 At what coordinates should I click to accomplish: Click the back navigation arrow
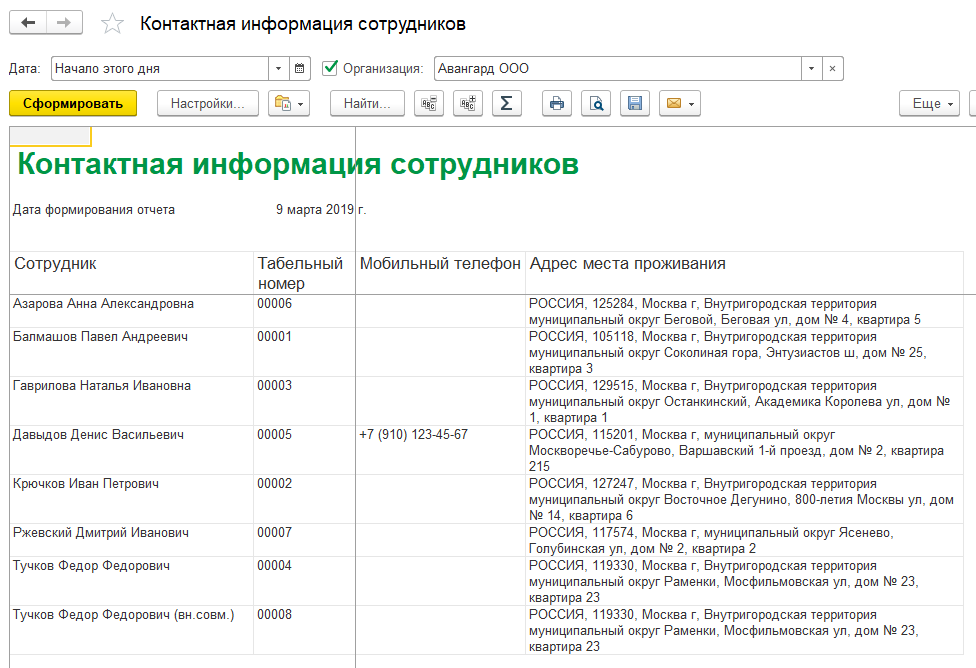pyautogui.click(x=28, y=23)
